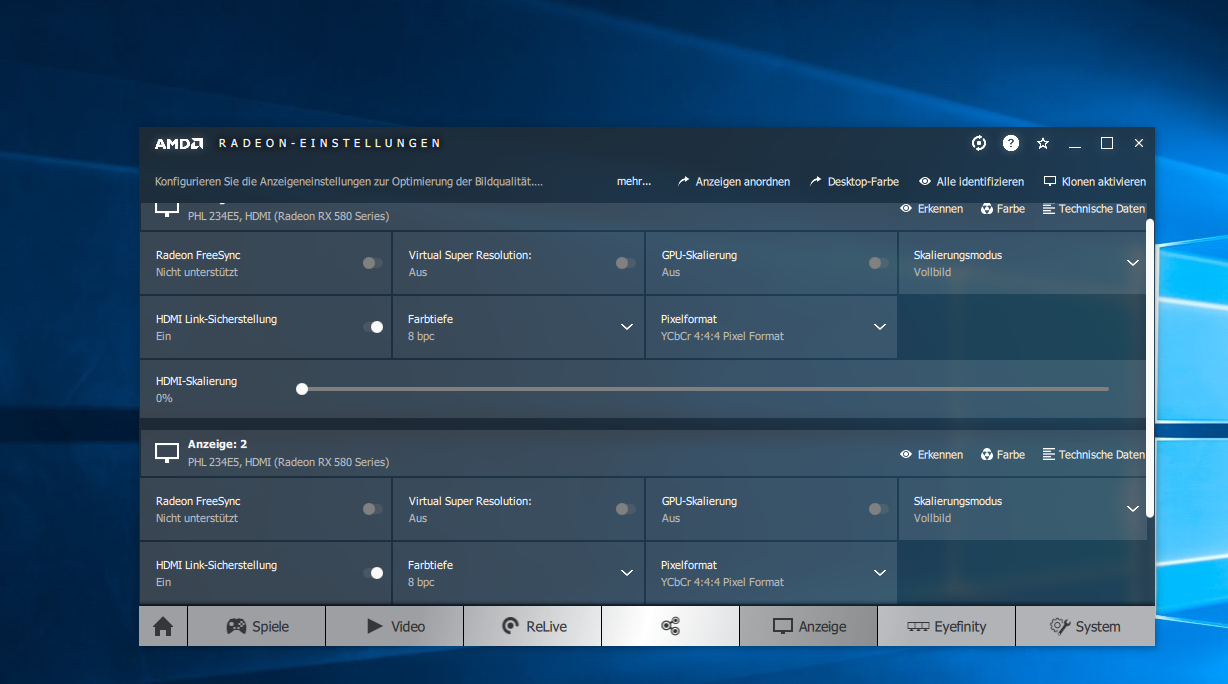Click the Farbe label for Anzeige 2
This screenshot has width=1228, height=684.
tap(1011, 455)
